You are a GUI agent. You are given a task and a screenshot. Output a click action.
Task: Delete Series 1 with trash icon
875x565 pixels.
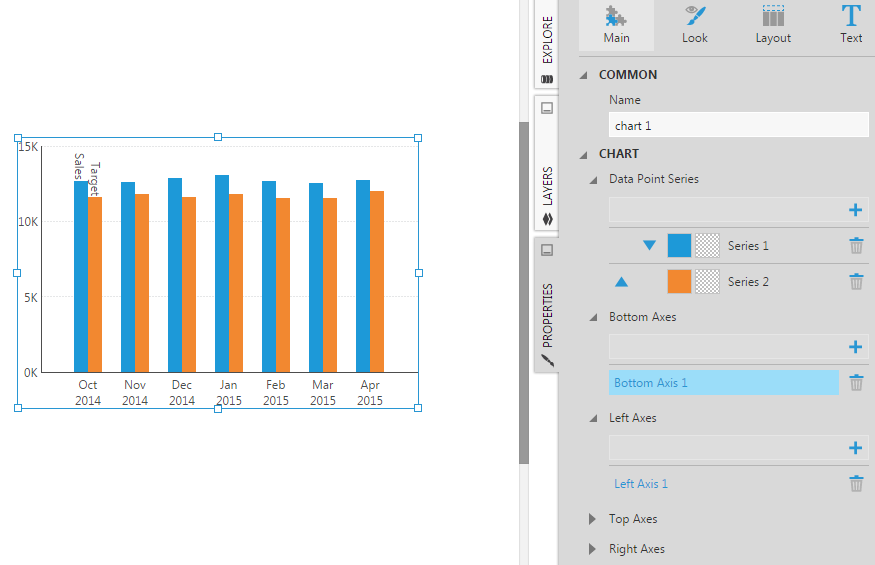pos(856,245)
